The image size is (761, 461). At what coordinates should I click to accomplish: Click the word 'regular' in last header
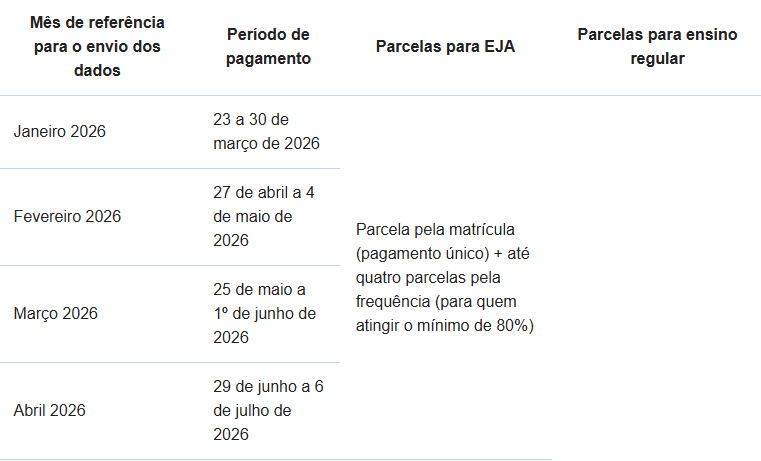[657, 58]
